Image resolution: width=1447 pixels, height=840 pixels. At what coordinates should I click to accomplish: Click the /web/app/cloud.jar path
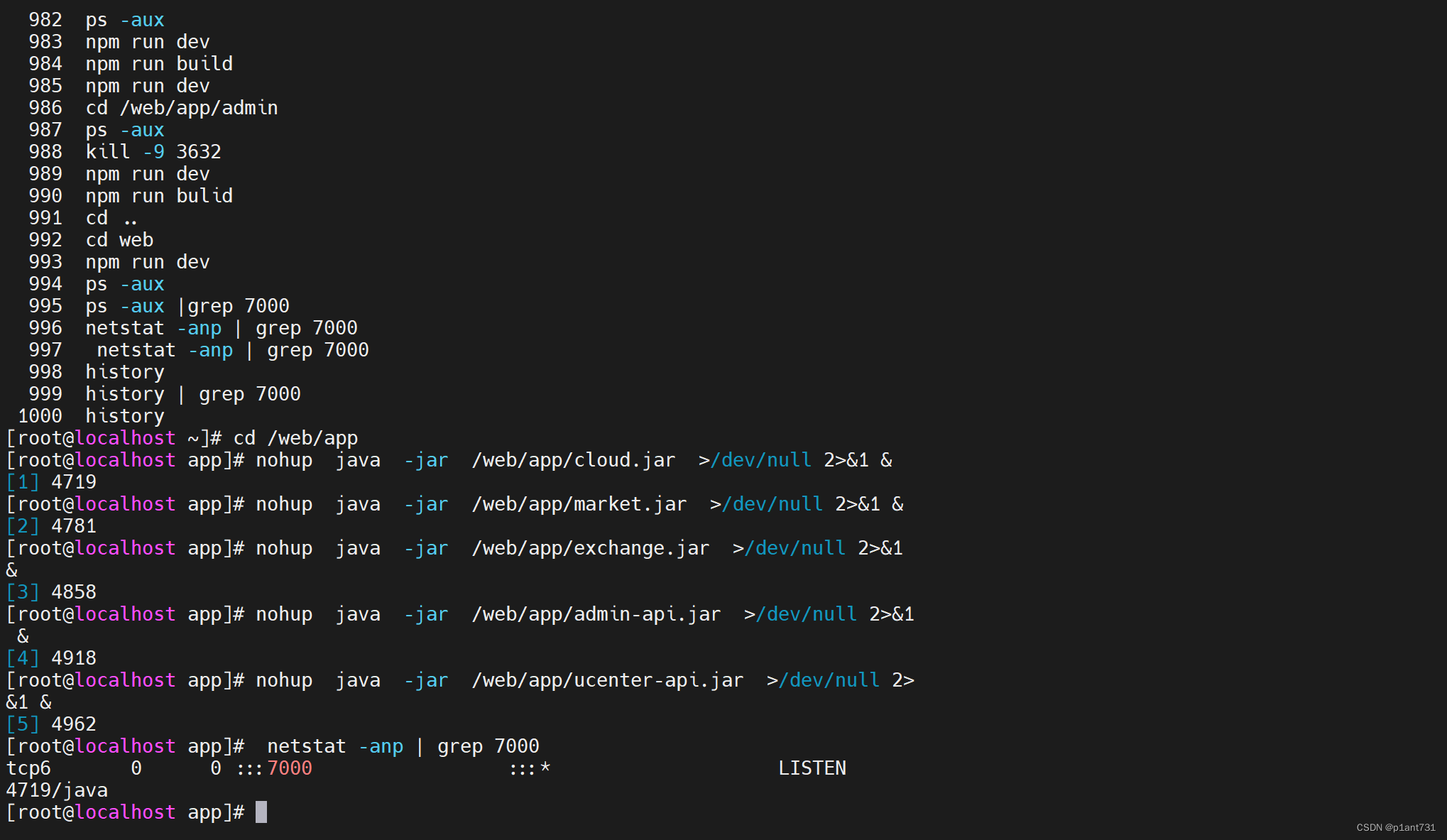573,460
